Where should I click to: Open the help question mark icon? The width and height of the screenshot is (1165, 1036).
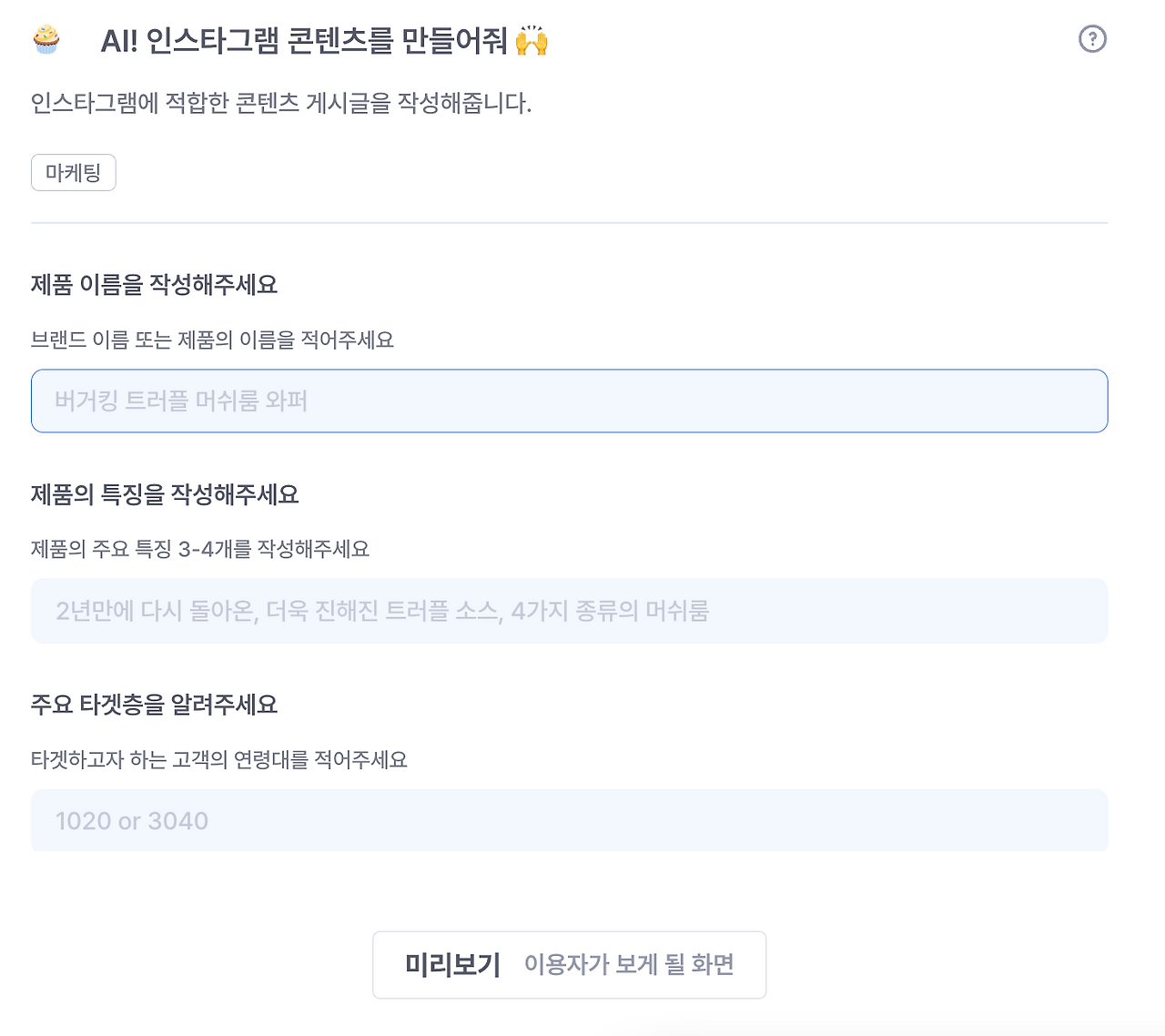1092,39
